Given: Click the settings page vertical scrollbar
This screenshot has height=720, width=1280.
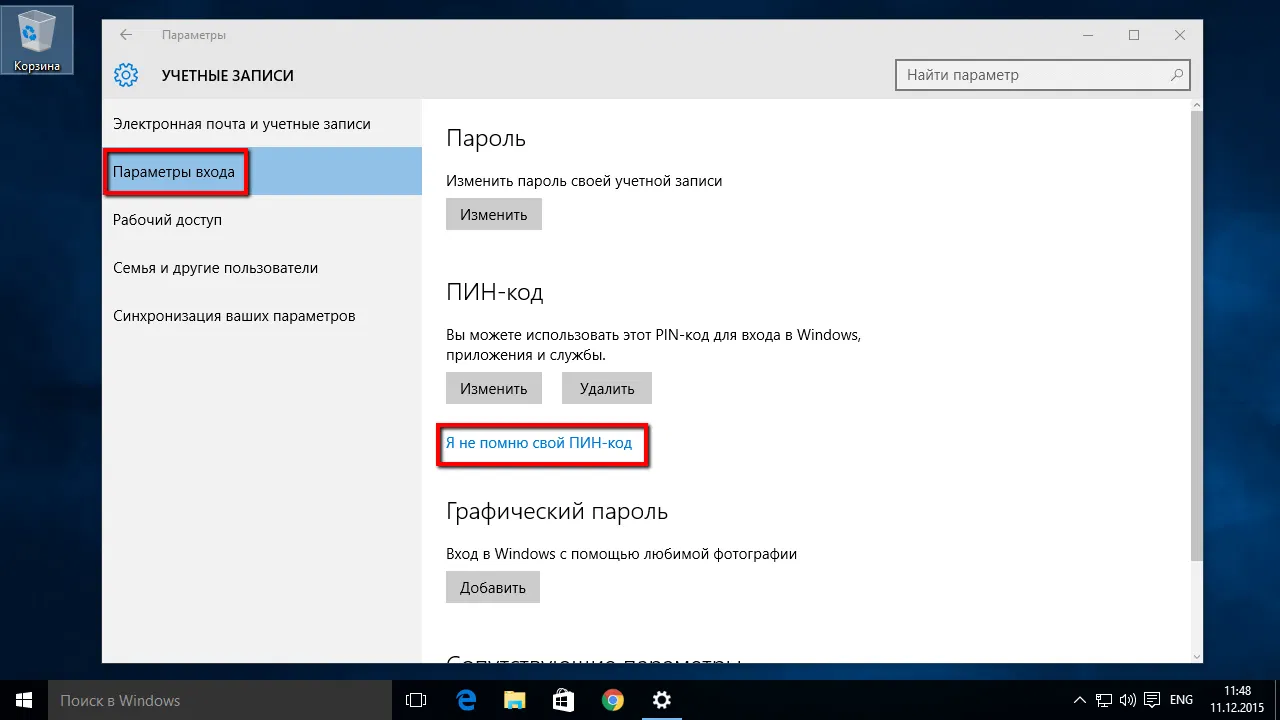Looking at the screenshot, I should (x=1197, y=335).
